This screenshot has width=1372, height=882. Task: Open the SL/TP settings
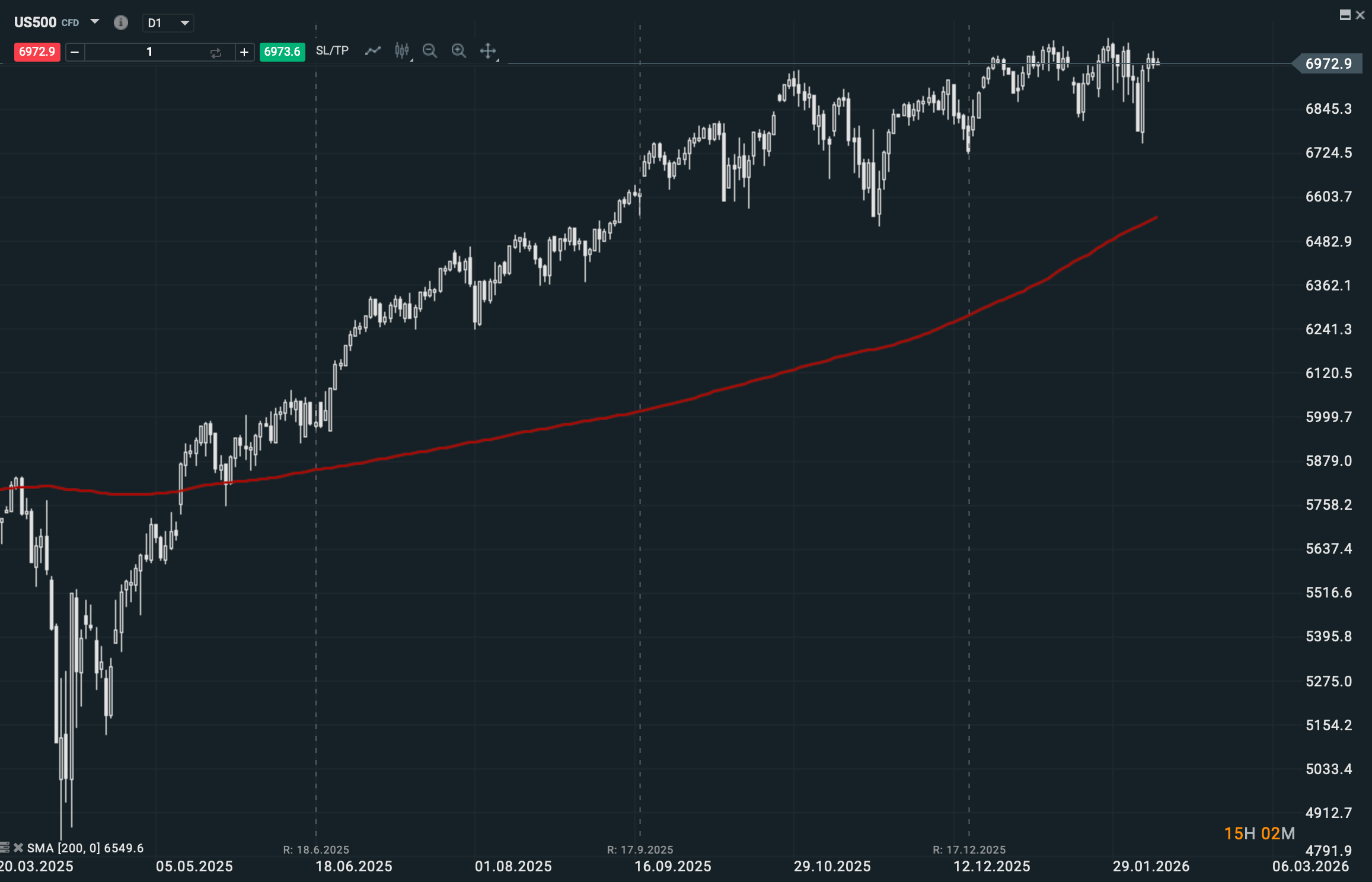point(332,51)
